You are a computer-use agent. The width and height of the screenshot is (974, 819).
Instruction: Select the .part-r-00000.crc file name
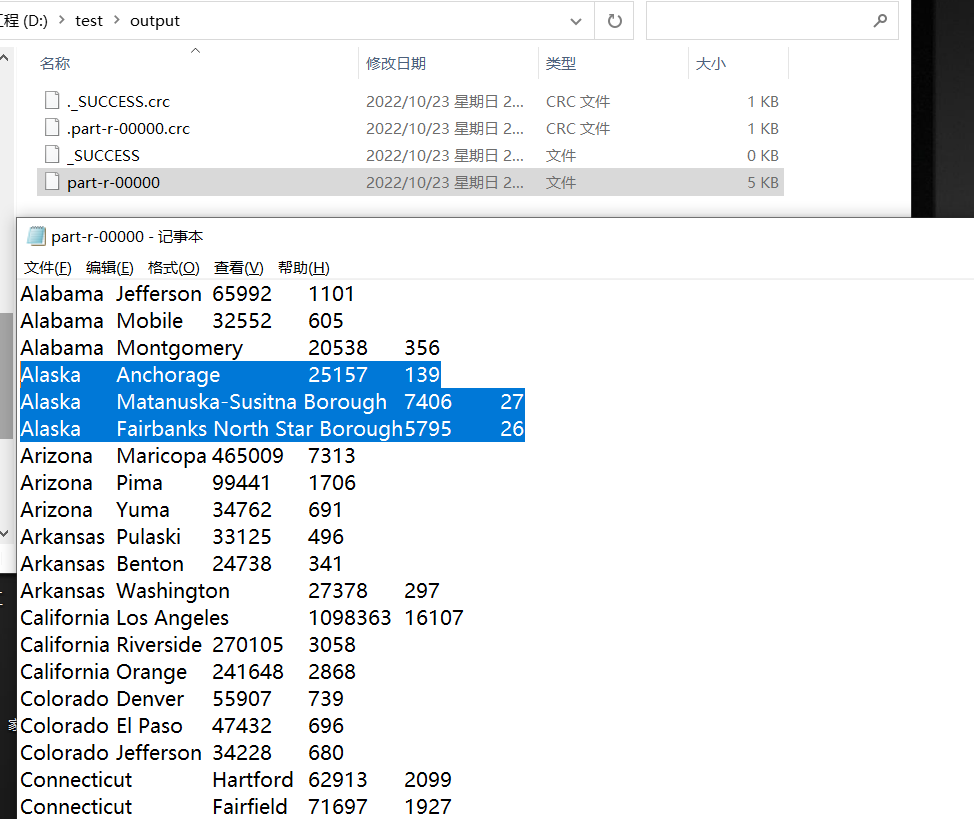click(x=128, y=129)
